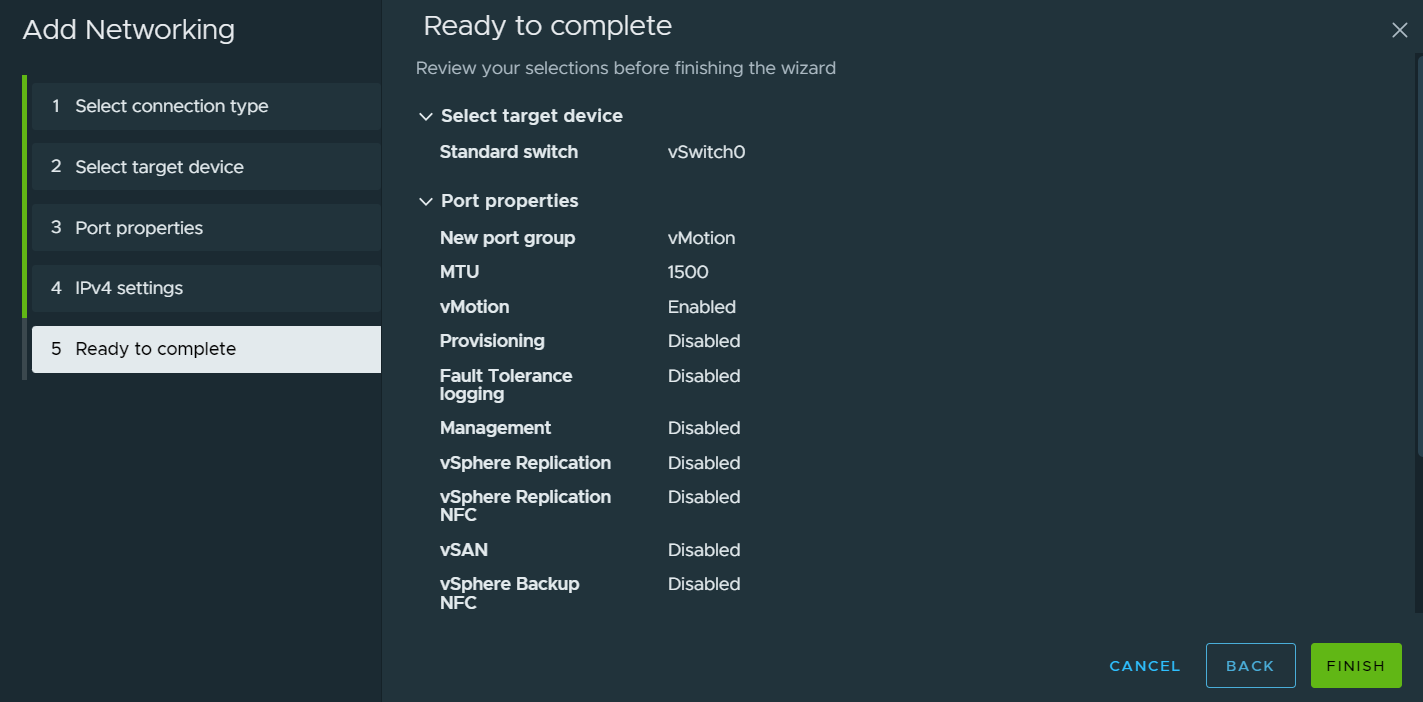Collapse the Port properties section chevron
Screen dimensions: 1423x702
426,202
